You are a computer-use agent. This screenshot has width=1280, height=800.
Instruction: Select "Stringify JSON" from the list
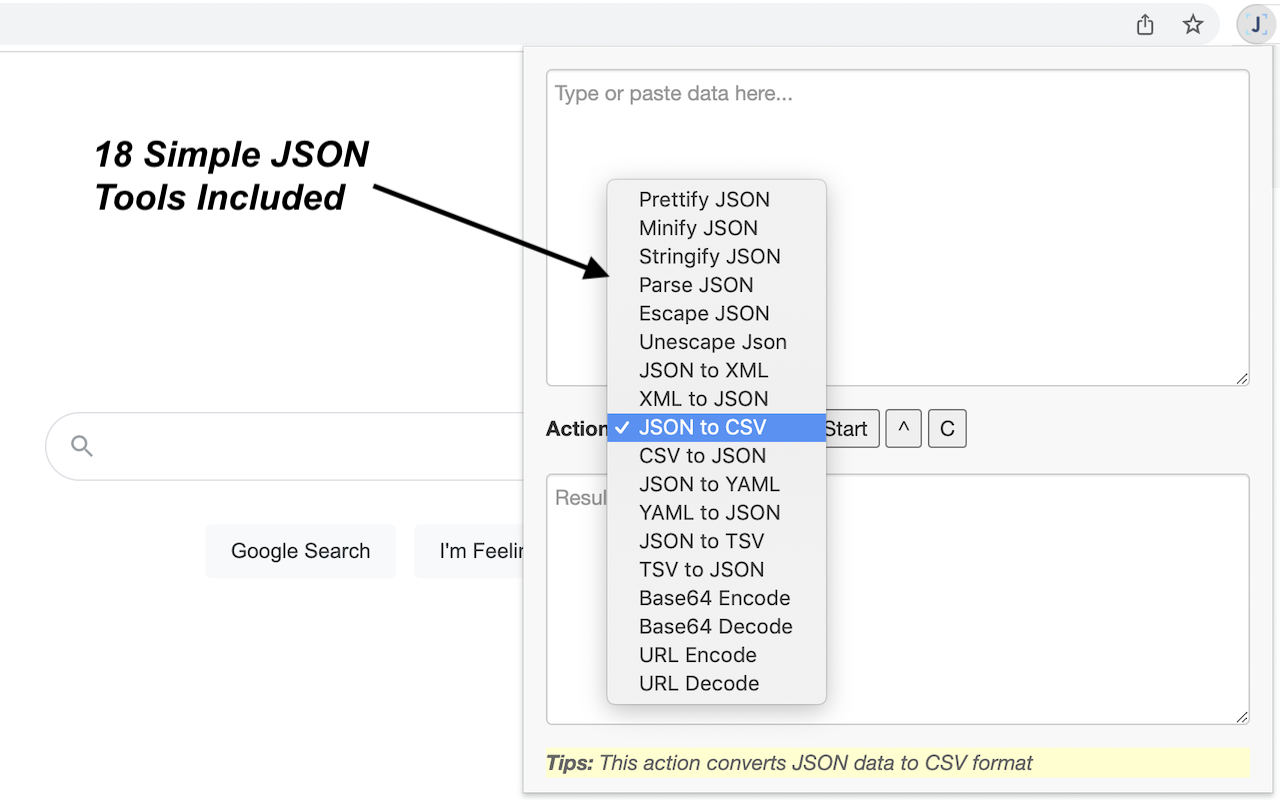point(710,256)
